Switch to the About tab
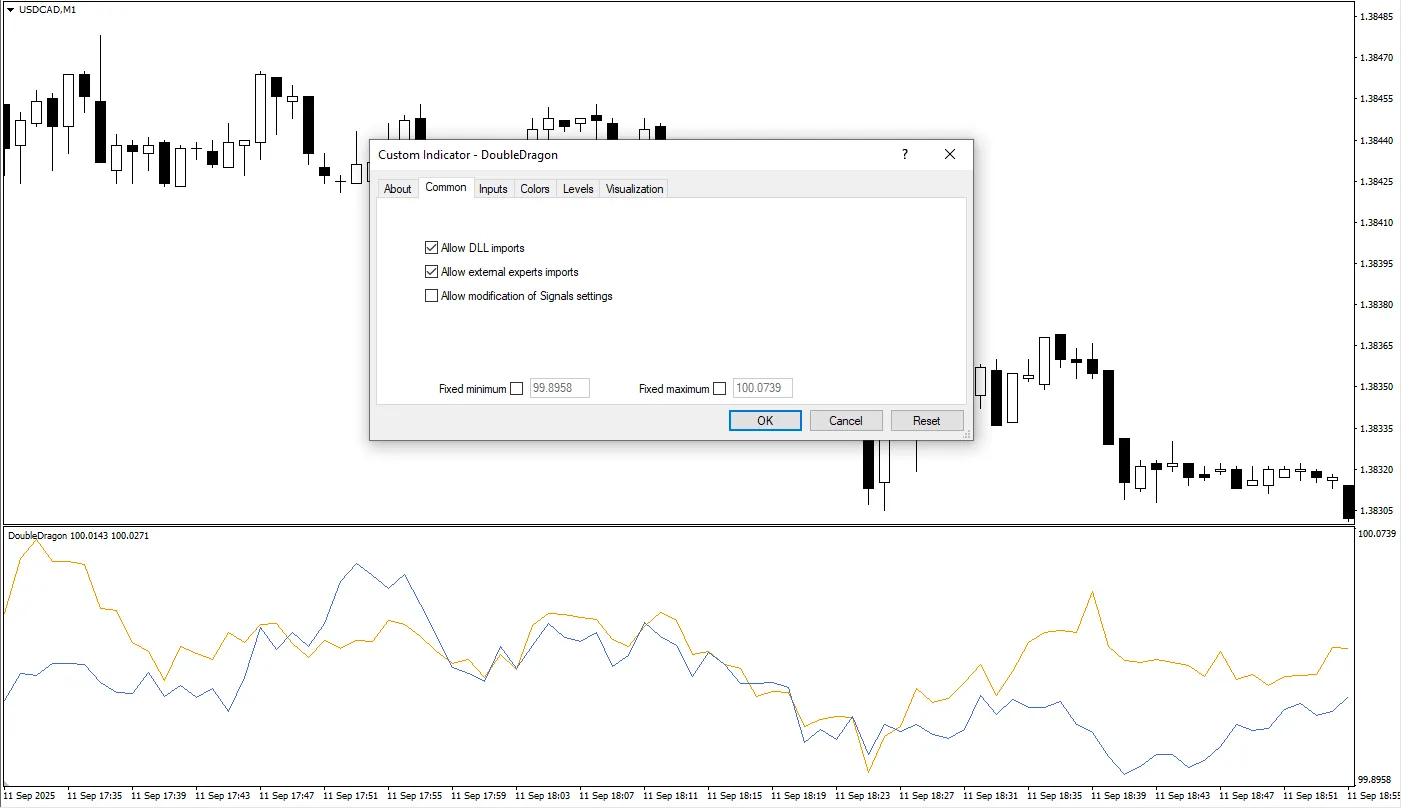Screen dimensions: 1401x809 point(398,189)
